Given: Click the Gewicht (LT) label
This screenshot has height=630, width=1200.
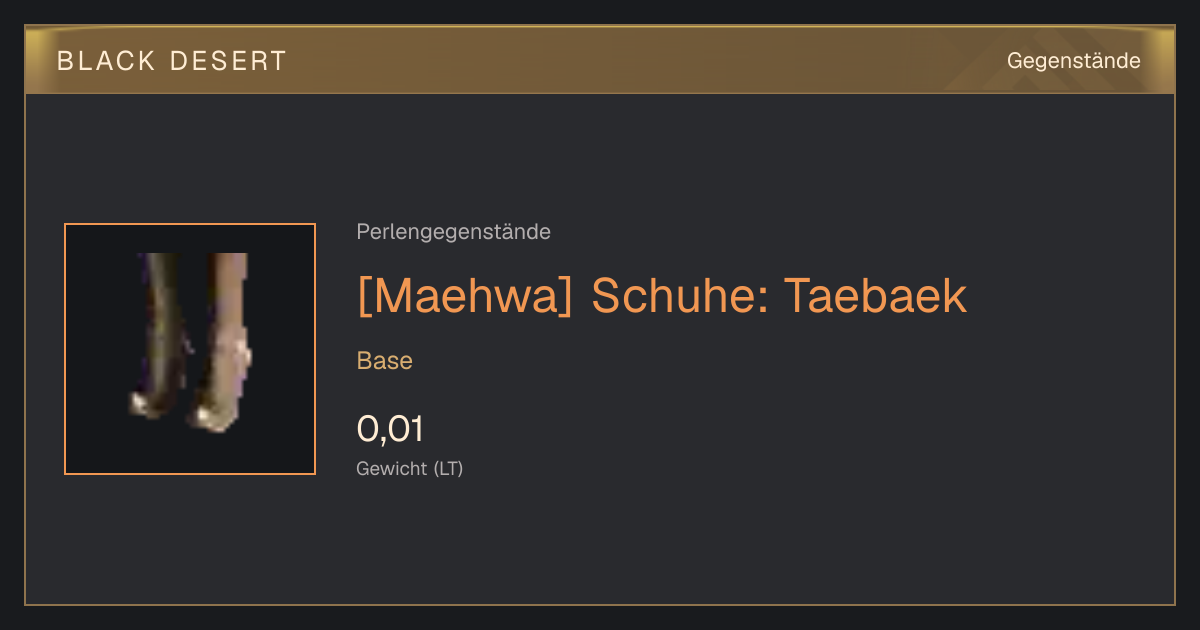Looking at the screenshot, I should pyautogui.click(x=410, y=468).
